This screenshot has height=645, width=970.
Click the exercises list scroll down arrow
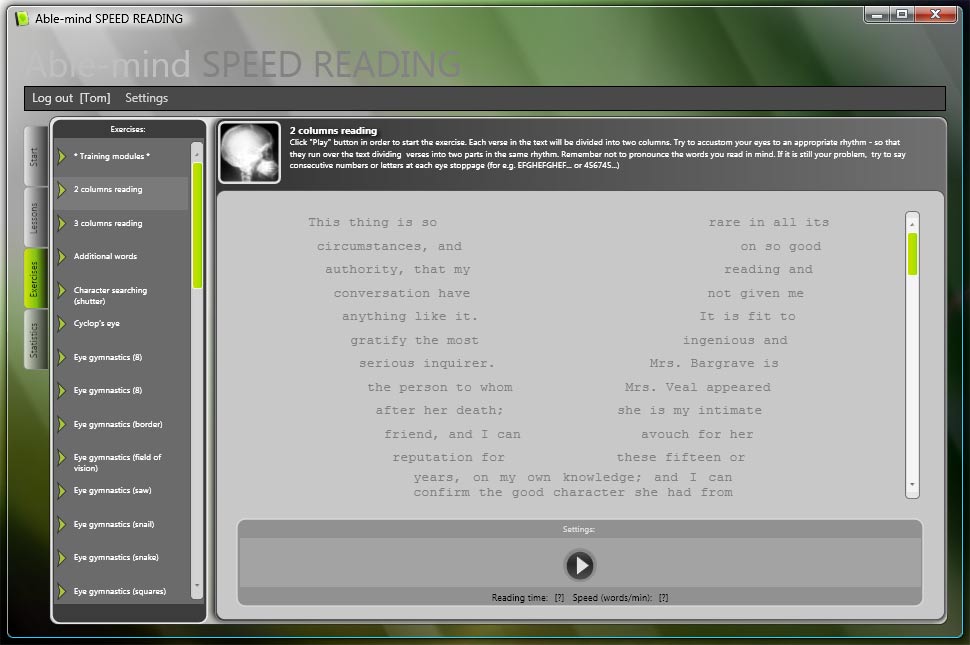[x=197, y=585]
